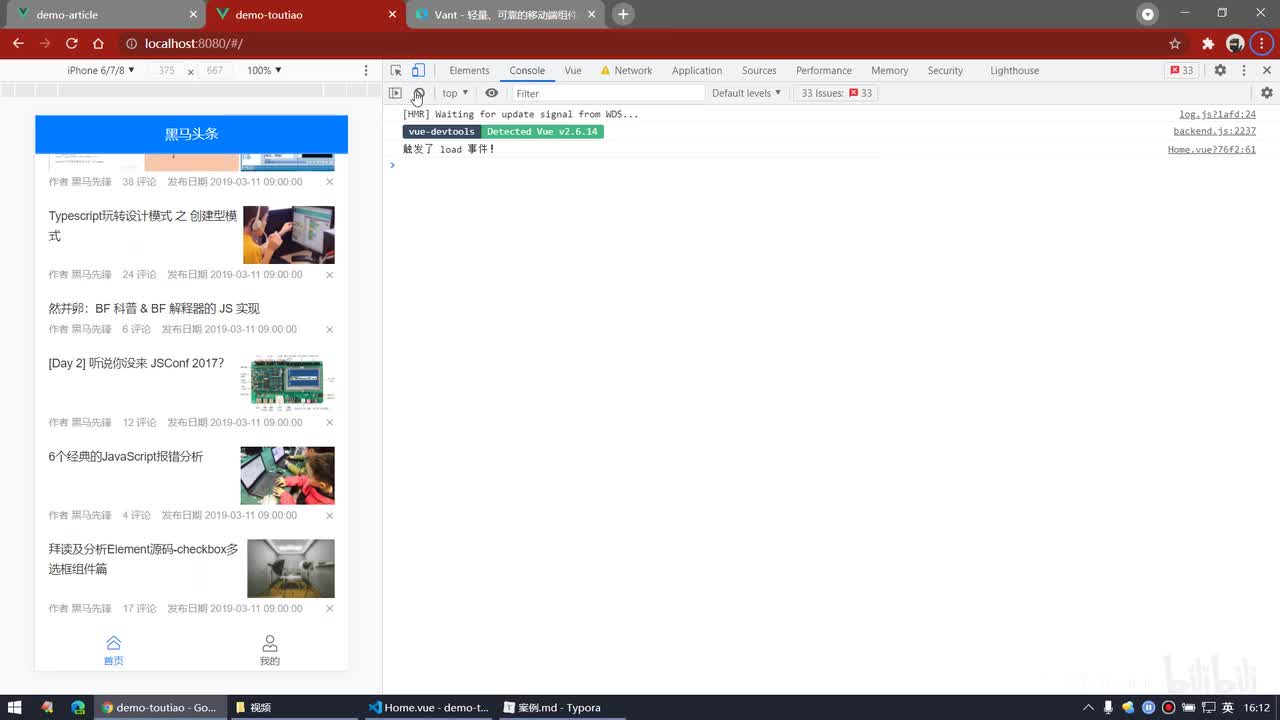Switch to the Vue DevTools tab
The image size is (1280, 720).
pyautogui.click(x=573, y=70)
